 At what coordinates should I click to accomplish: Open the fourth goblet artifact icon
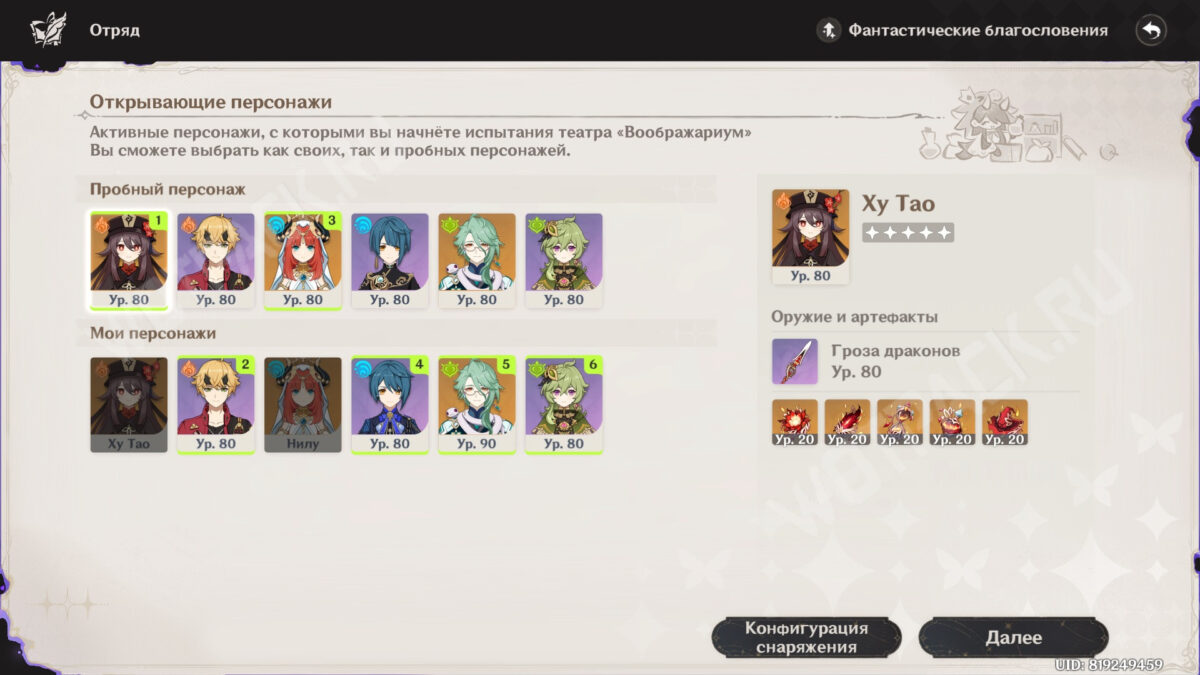pos(952,422)
